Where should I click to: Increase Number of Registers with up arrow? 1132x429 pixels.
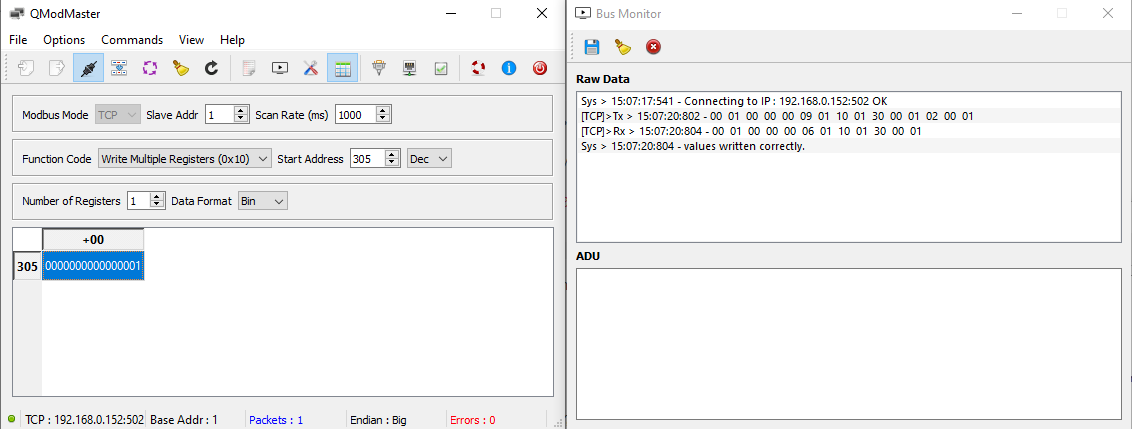click(157, 197)
